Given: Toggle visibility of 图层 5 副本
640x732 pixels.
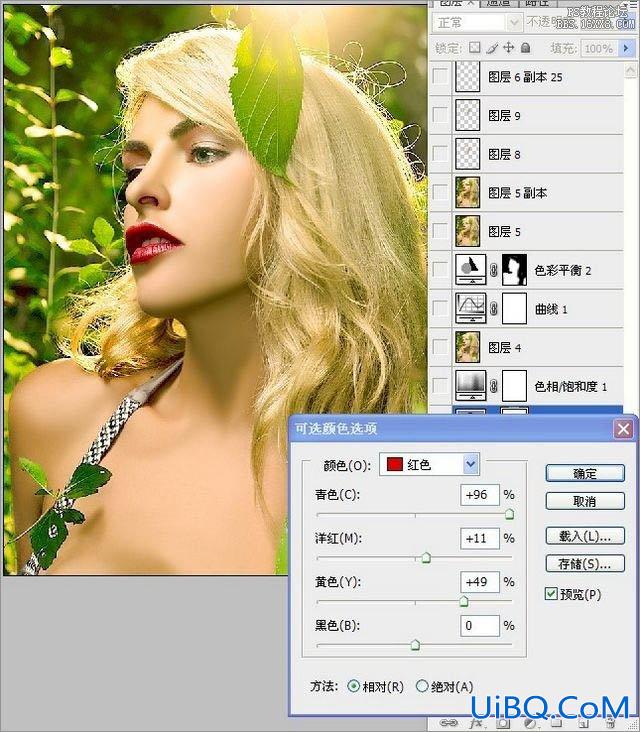Looking at the screenshot, I should coord(440,192).
